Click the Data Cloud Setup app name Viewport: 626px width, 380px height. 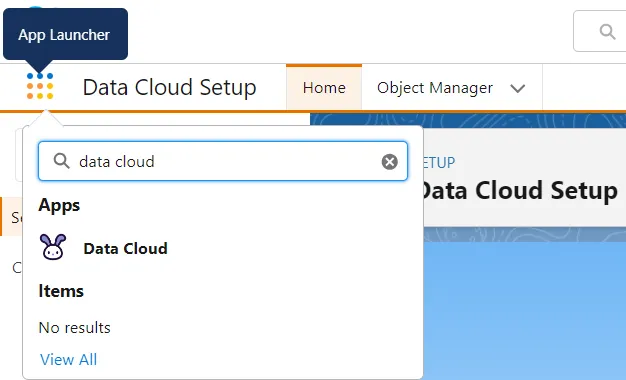click(169, 87)
